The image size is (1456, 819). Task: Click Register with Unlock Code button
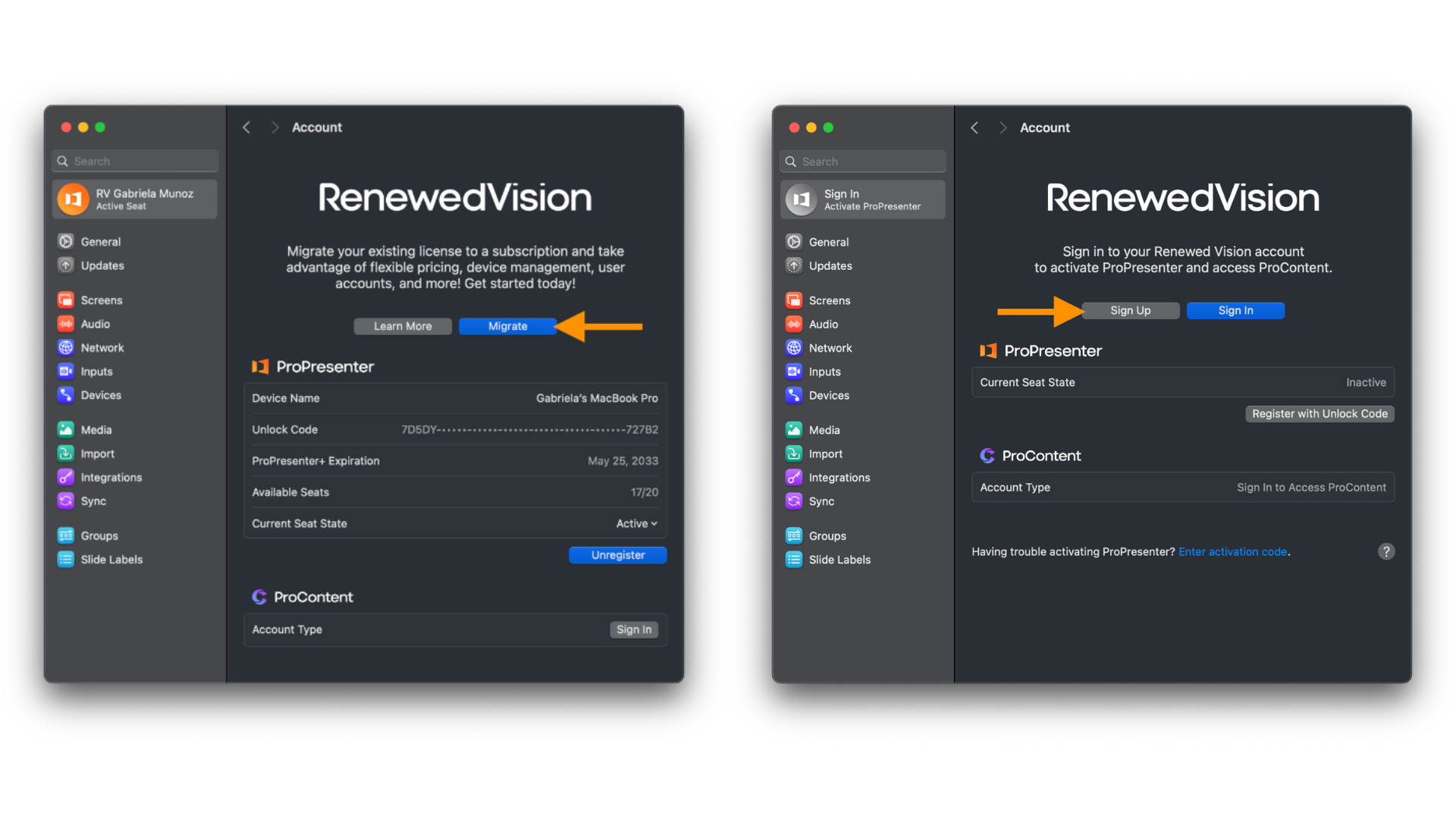(x=1319, y=413)
